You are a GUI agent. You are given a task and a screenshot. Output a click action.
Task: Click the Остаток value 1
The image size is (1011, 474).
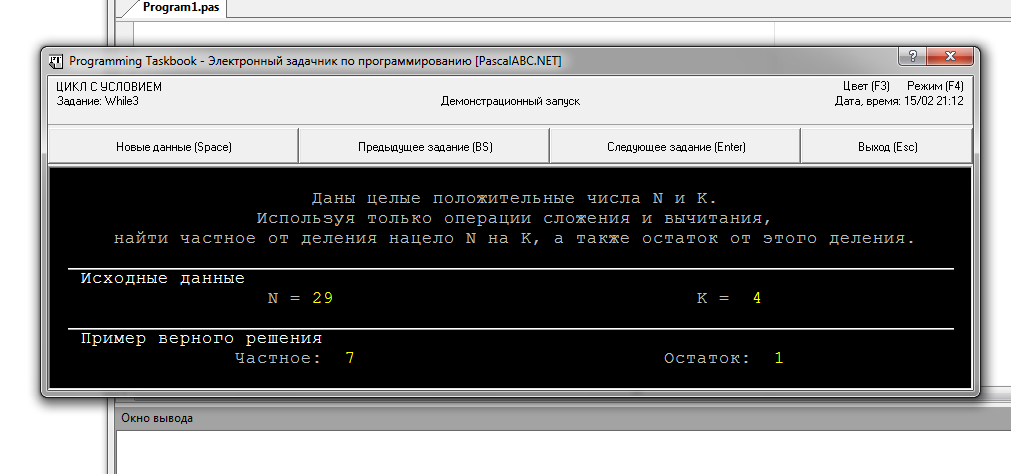tap(779, 358)
